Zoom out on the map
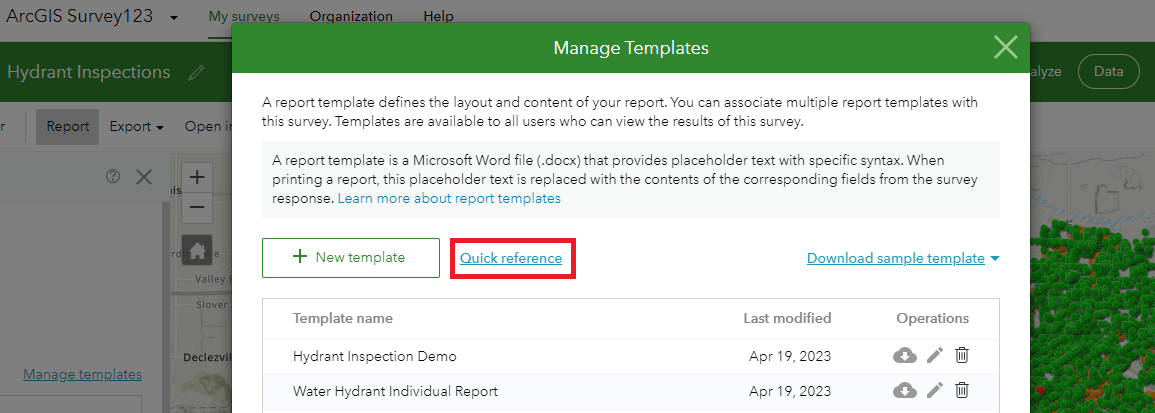This screenshot has width=1155, height=413. (x=197, y=208)
